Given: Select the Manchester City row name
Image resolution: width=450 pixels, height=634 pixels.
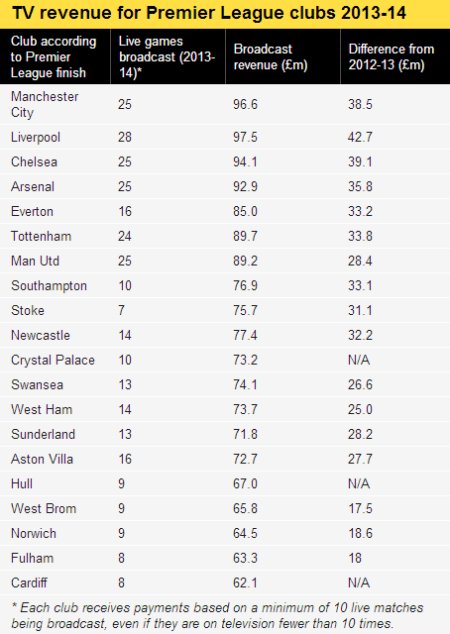Looking at the screenshot, I should click(x=44, y=104).
